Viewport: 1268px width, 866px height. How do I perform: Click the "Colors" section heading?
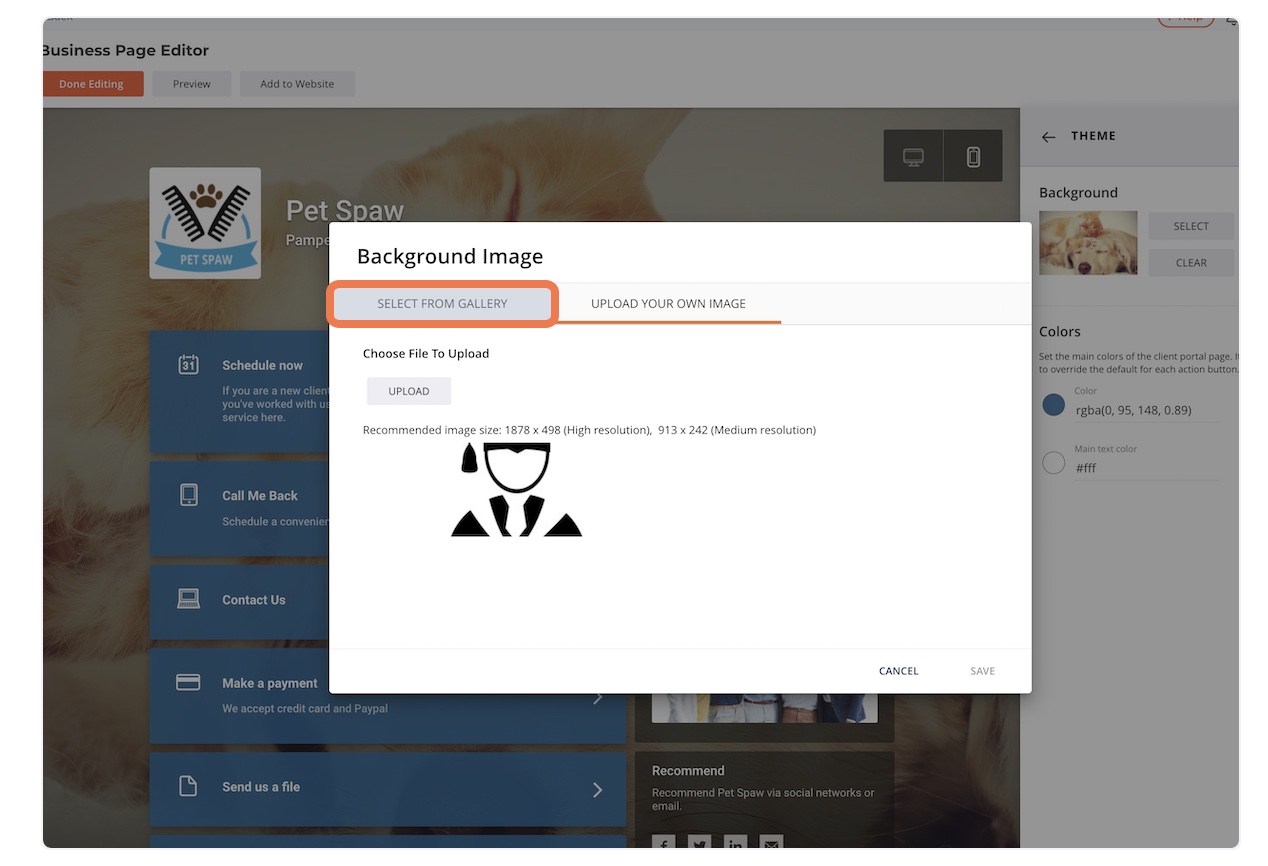tap(1060, 331)
